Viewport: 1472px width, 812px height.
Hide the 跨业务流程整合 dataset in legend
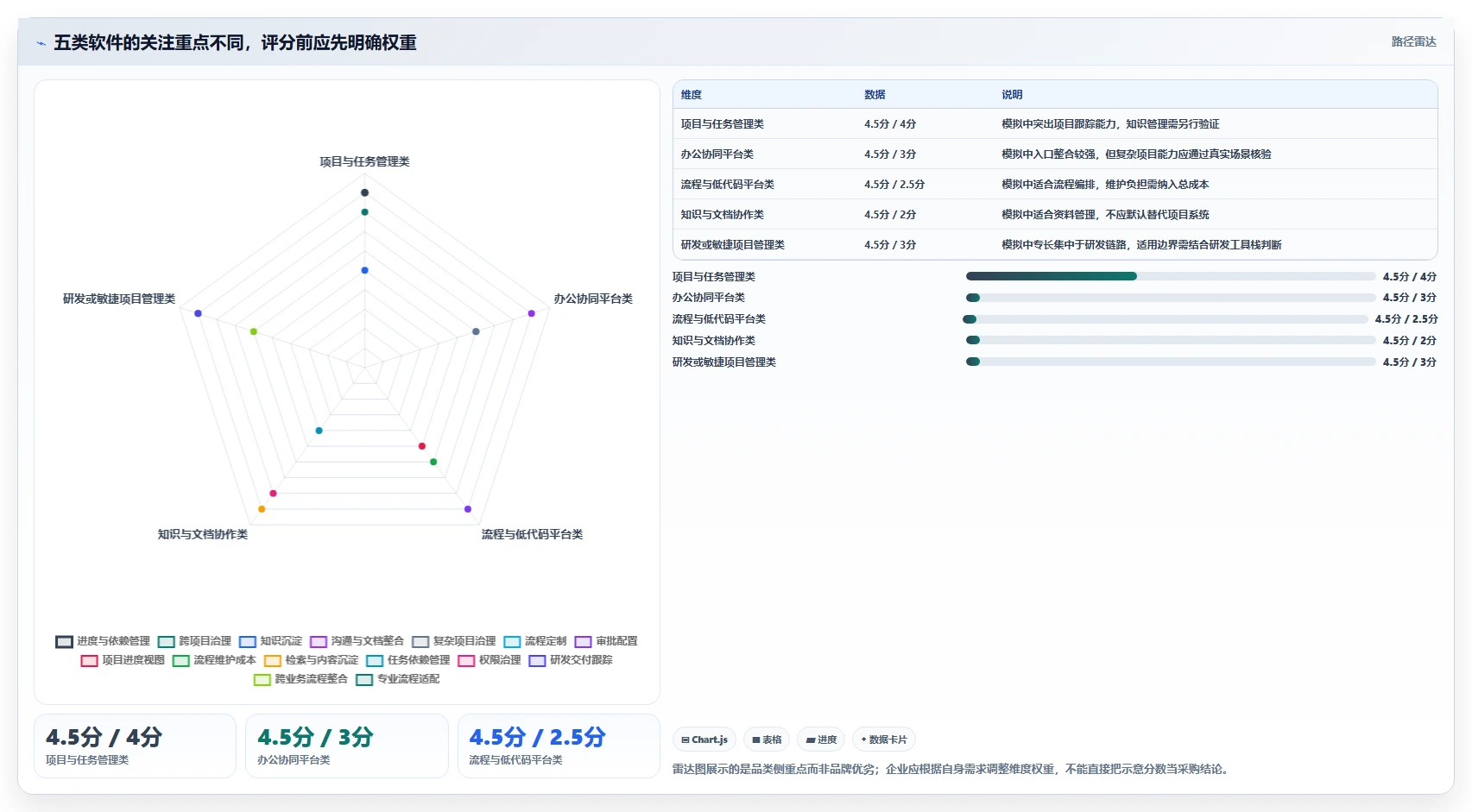(x=300, y=679)
